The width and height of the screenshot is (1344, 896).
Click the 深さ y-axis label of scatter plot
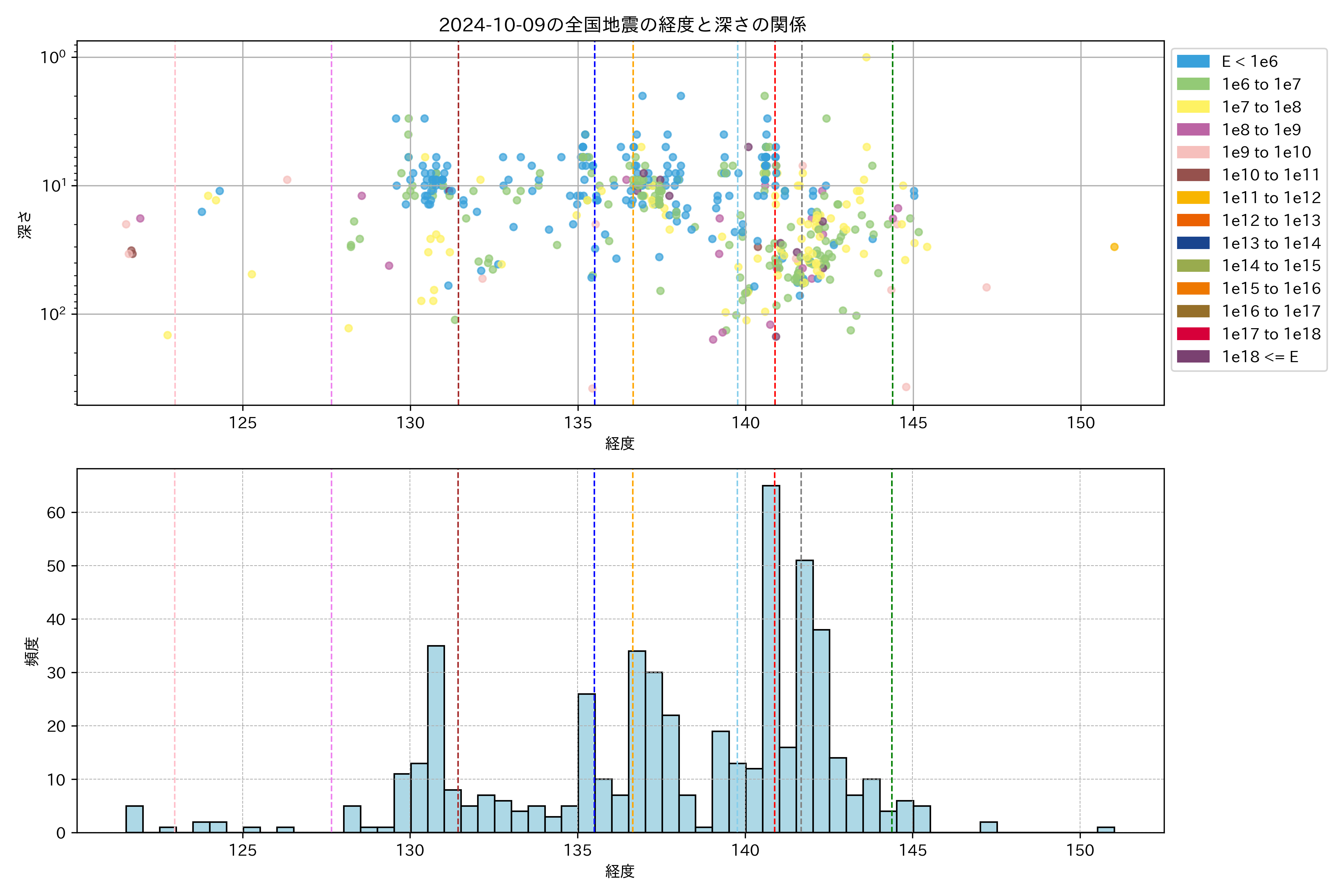(25, 225)
